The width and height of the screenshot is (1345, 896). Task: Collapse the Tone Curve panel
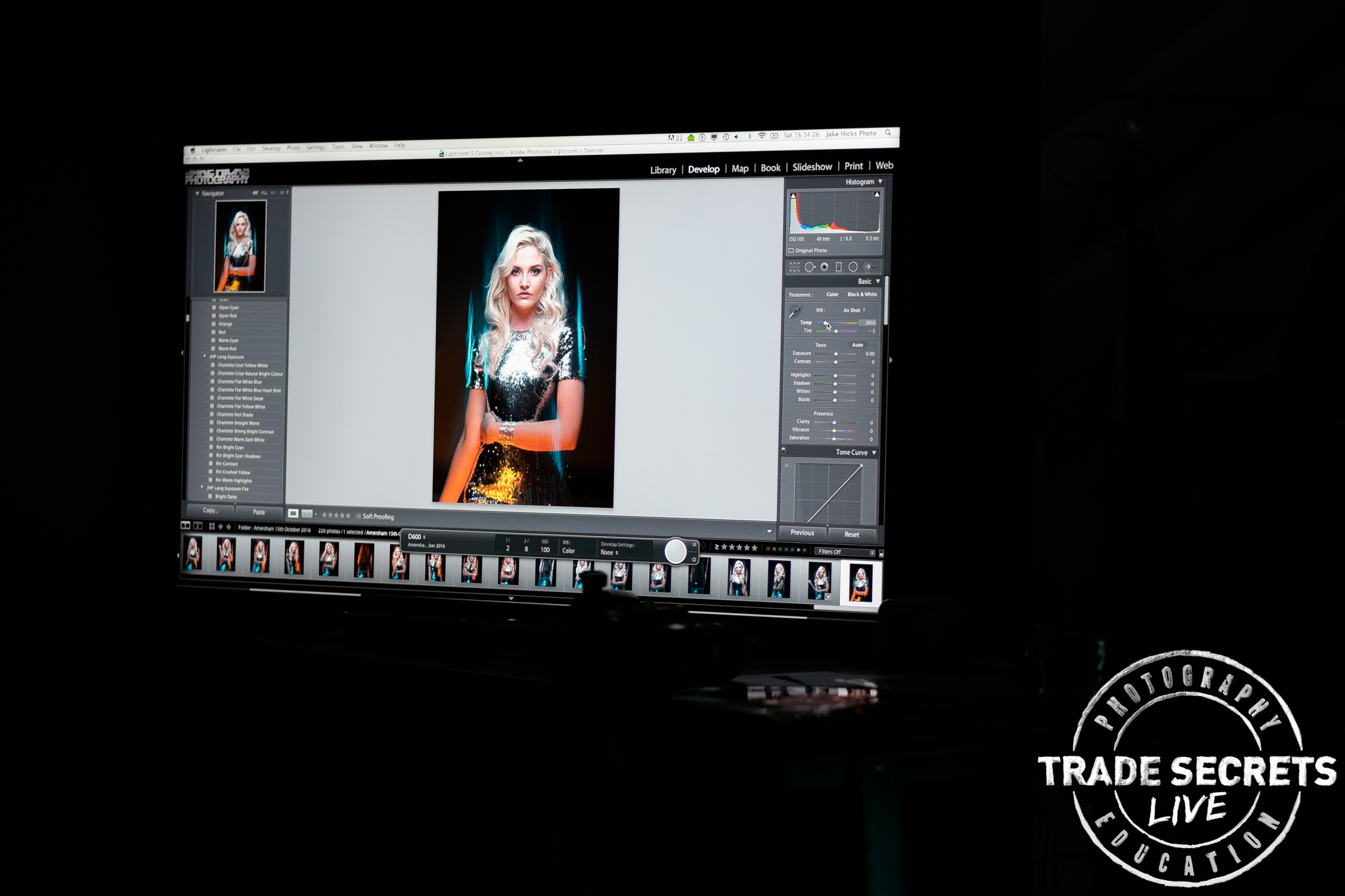pyautogui.click(x=874, y=453)
